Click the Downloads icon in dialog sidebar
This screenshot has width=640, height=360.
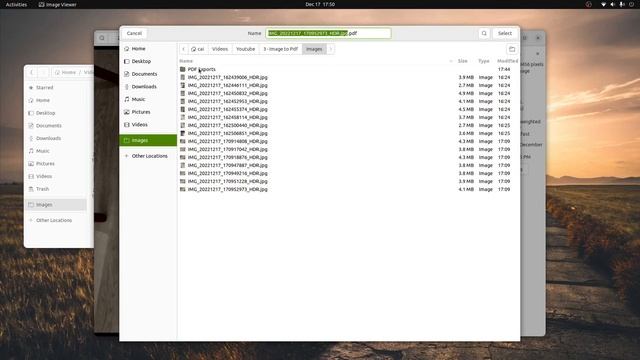tap(127, 87)
